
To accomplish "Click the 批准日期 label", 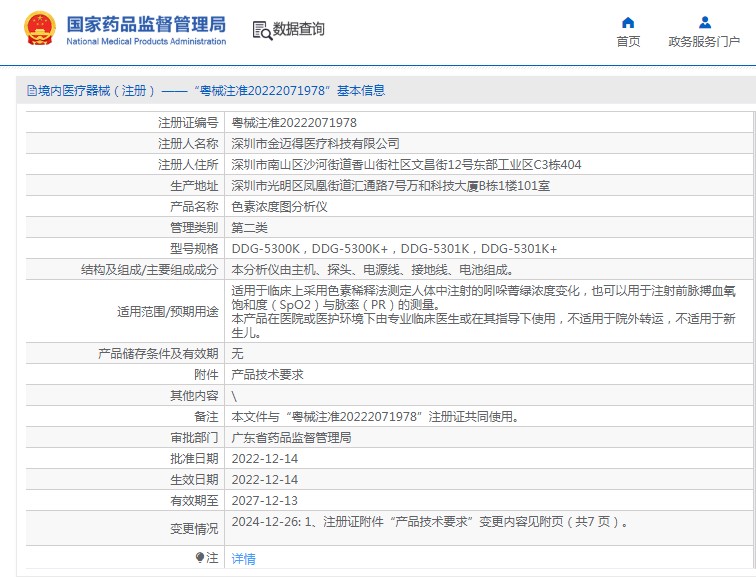I will 194,458.
